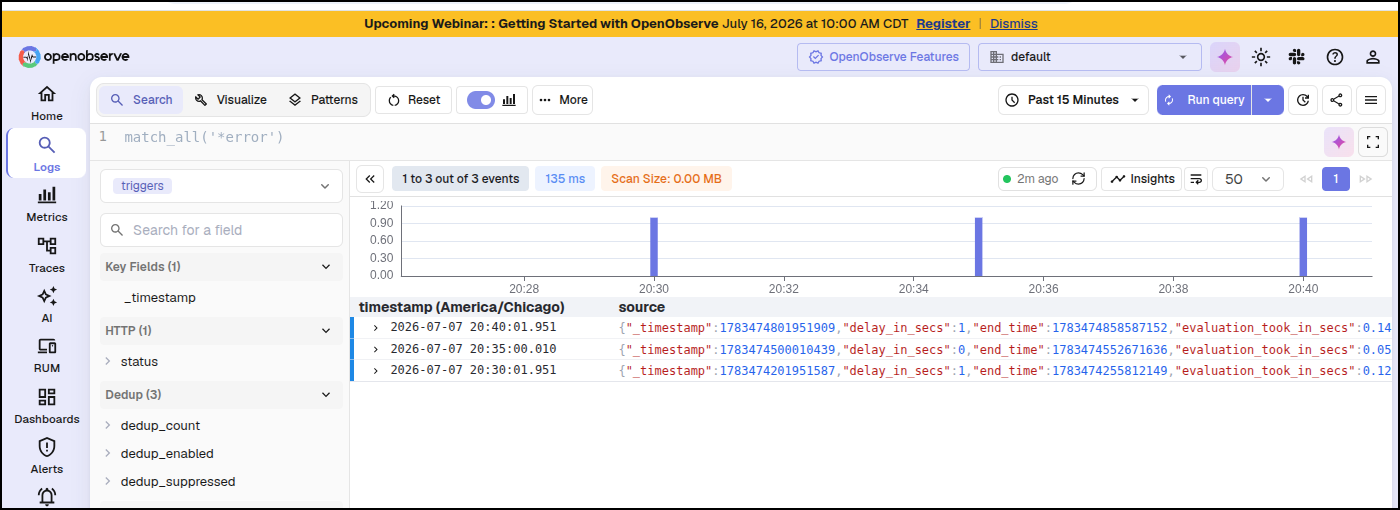Switch to the Patterns tab

[x=323, y=100]
